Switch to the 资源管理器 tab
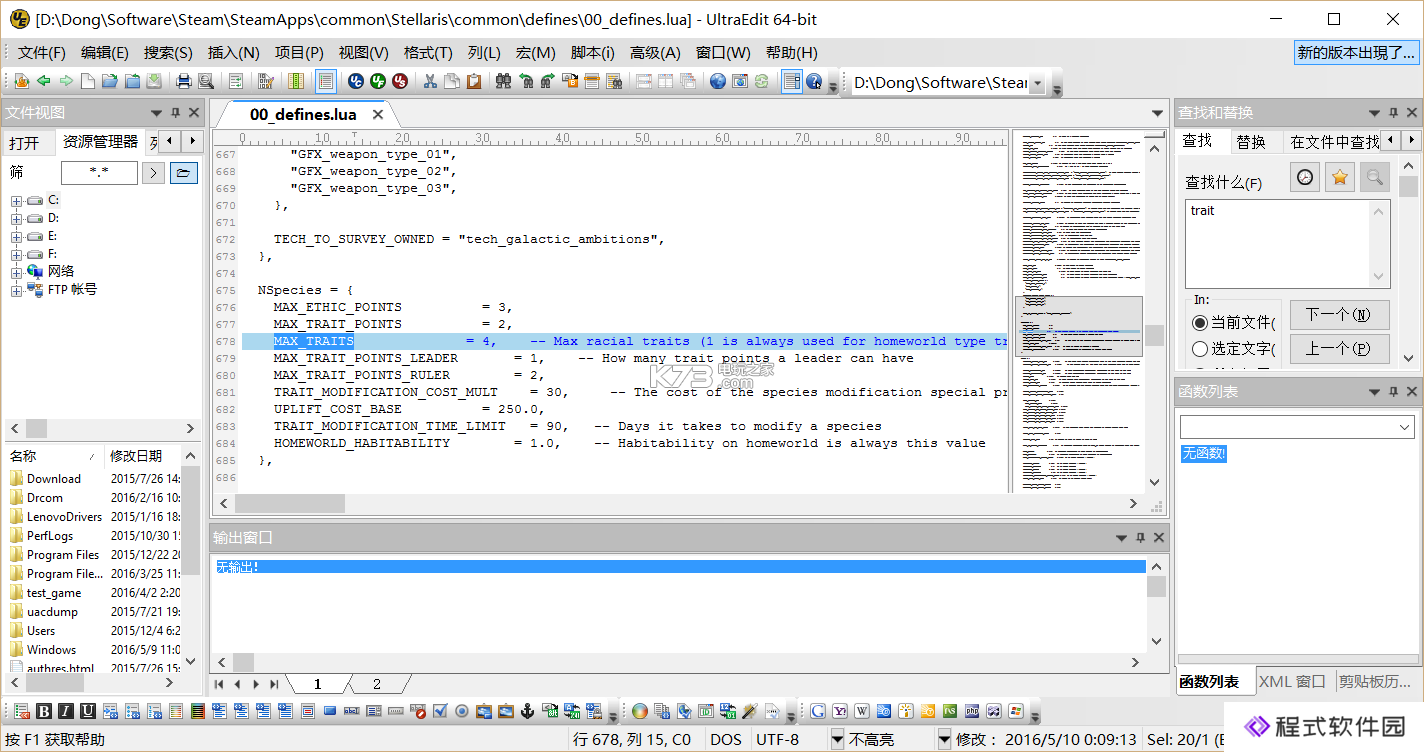Image resolution: width=1424 pixels, height=752 pixels. (100, 142)
